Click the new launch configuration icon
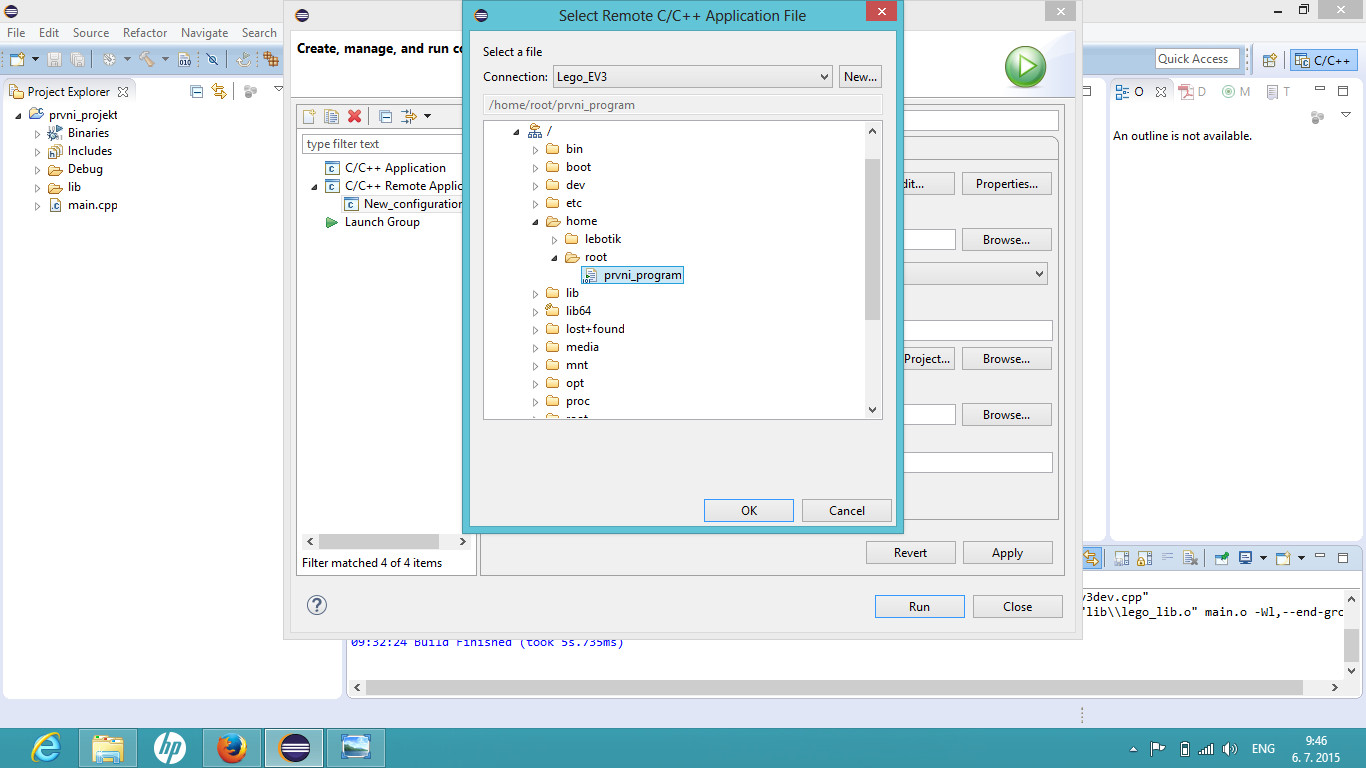This screenshot has width=1366, height=768. [x=310, y=117]
